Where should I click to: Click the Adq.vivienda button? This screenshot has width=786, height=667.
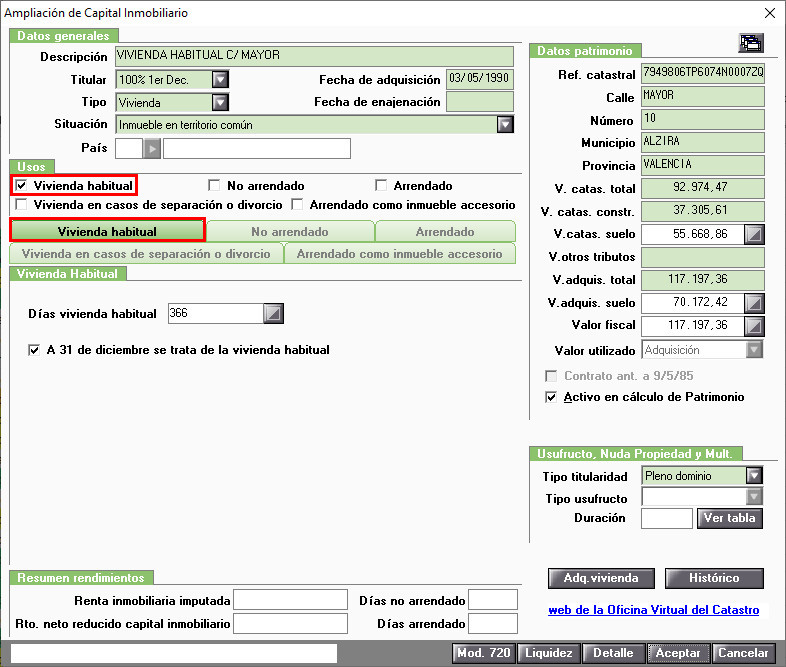pyautogui.click(x=601, y=578)
